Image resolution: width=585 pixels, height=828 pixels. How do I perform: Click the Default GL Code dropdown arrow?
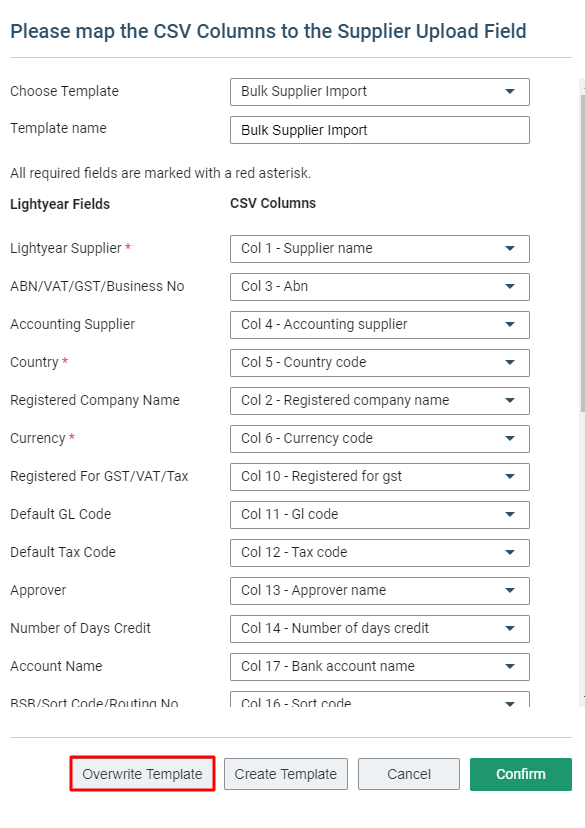pos(509,514)
